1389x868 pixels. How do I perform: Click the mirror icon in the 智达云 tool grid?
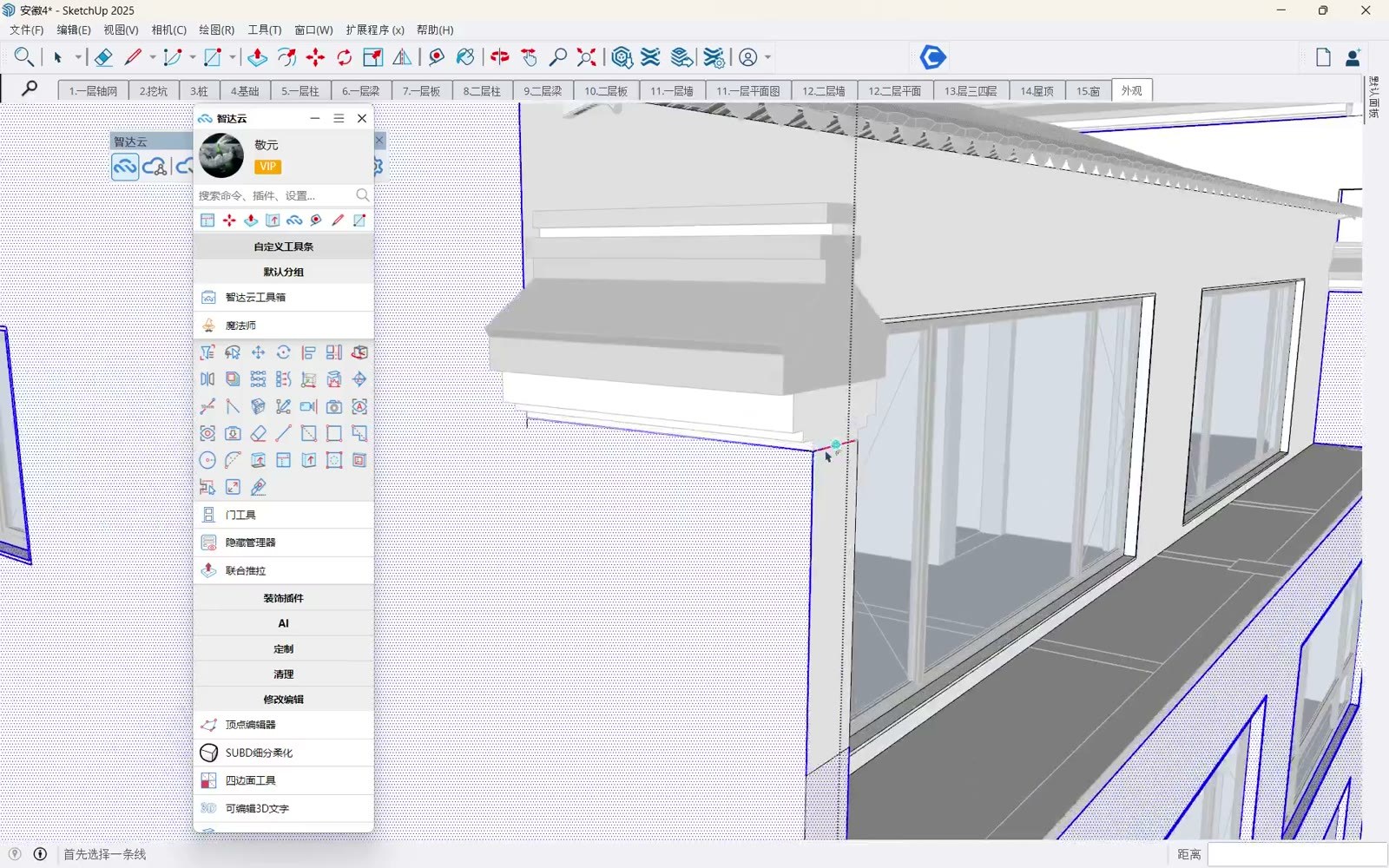(207, 379)
